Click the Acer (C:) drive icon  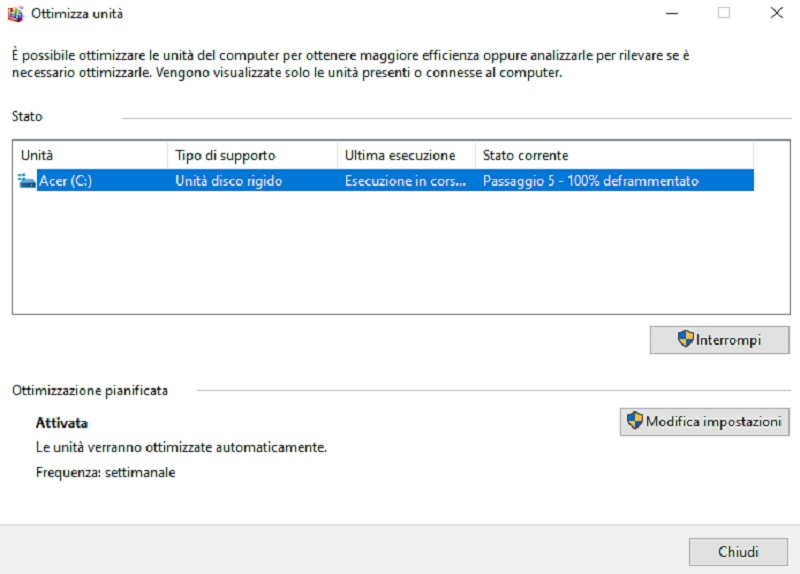(26, 181)
